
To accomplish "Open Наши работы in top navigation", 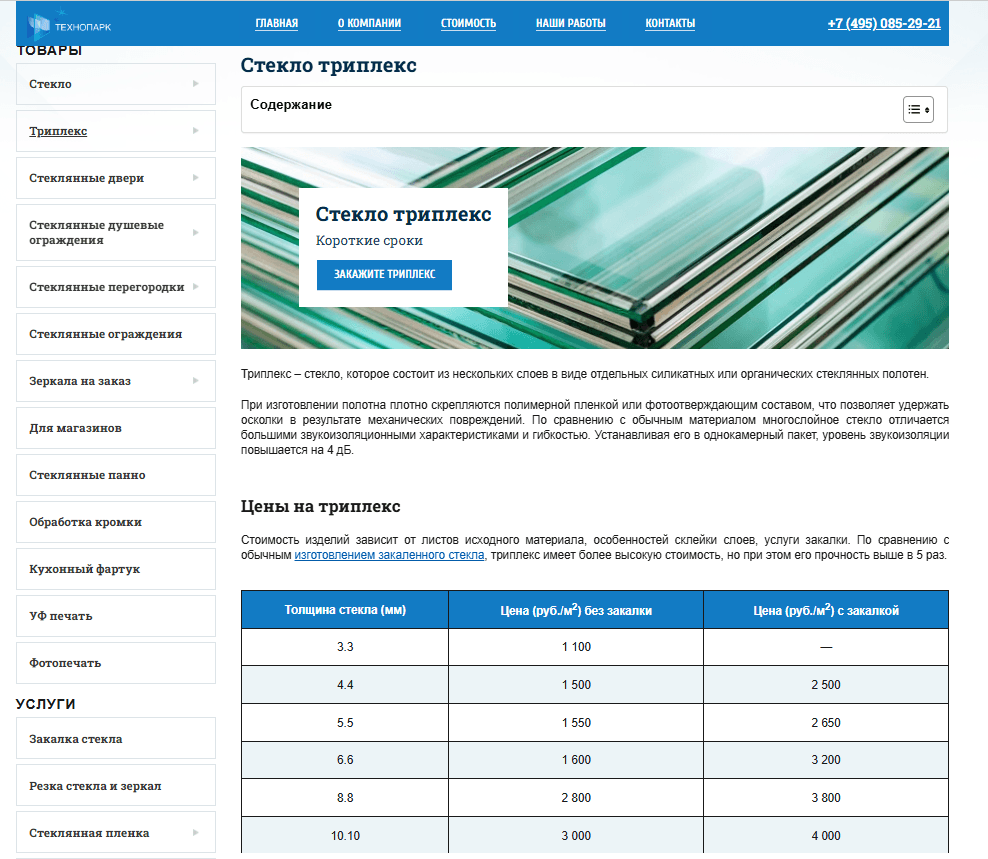I will pos(571,23).
